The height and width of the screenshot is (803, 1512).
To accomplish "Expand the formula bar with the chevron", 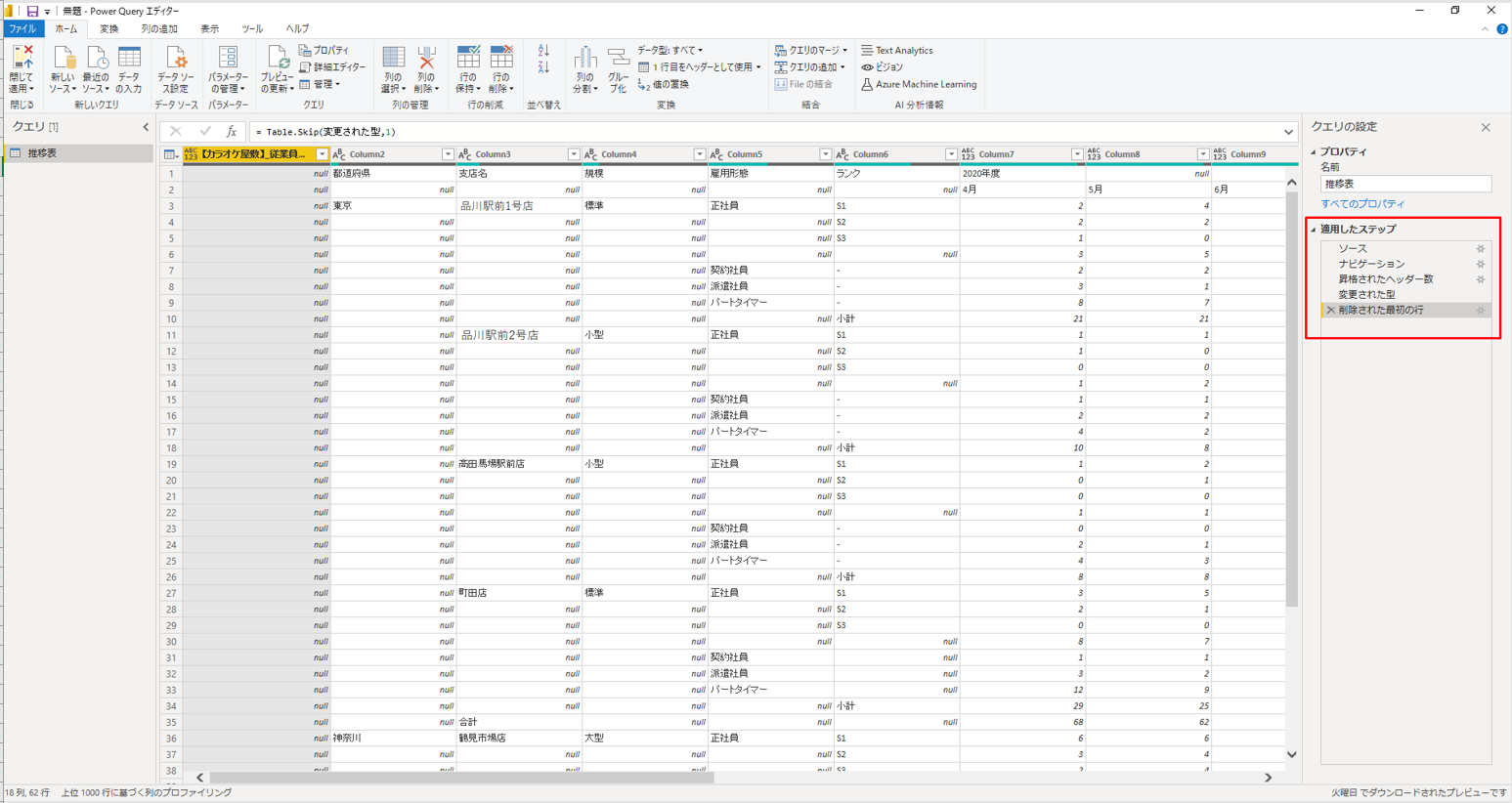I will [1288, 132].
